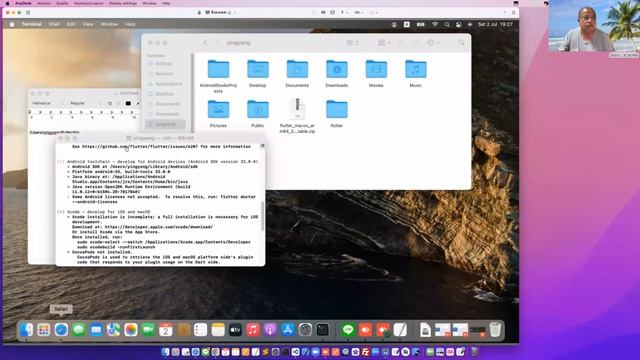Open the Public folder icon
The height and width of the screenshot is (360, 640).
258,109
